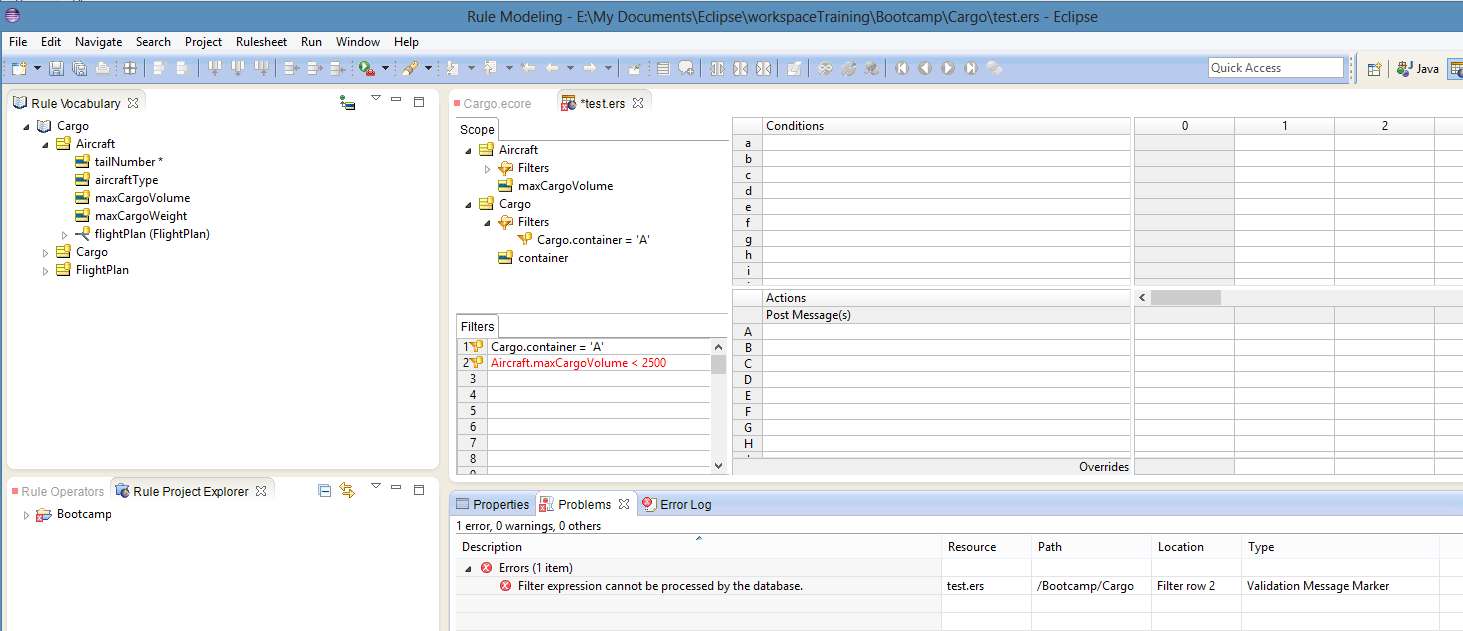
Task: Click the Run Test toolbar icon
Action: point(367,68)
